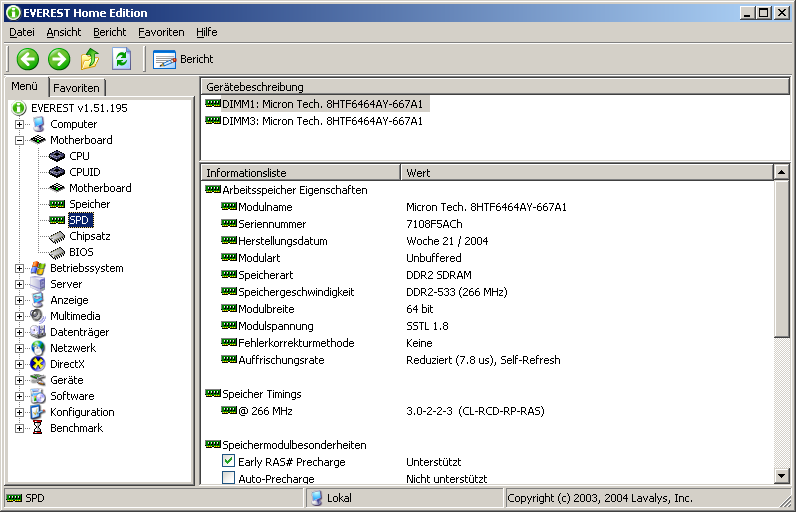The image size is (796, 512).
Task: Open the Bericht report button
Action: [x=183, y=59]
